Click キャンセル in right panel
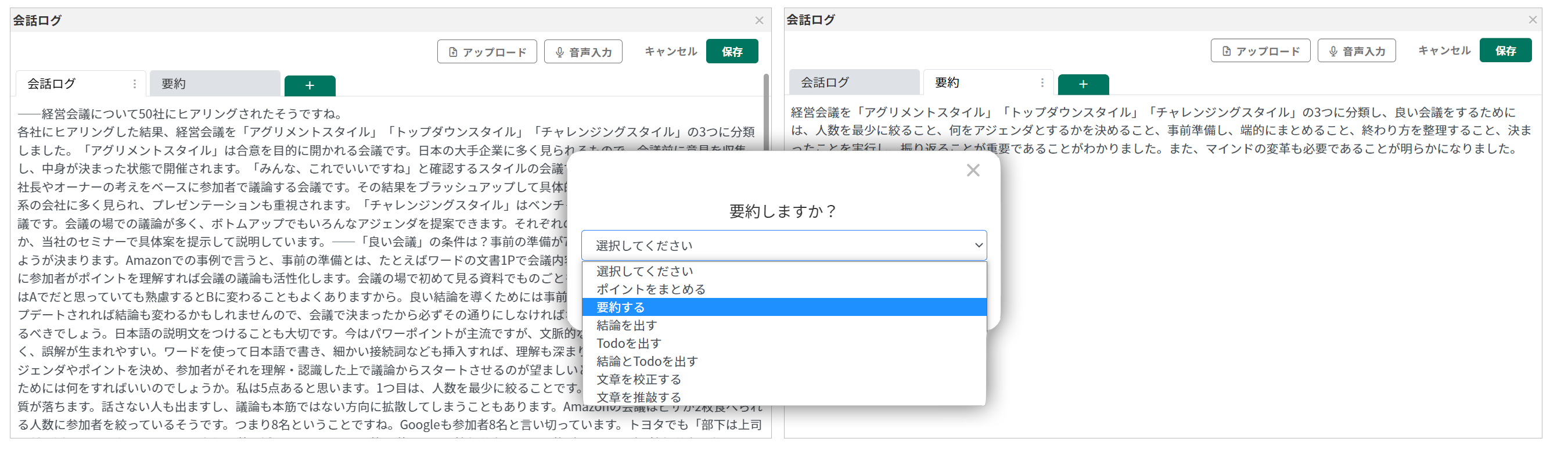Viewport: 1568px width, 453px height. coord(1444,51)
